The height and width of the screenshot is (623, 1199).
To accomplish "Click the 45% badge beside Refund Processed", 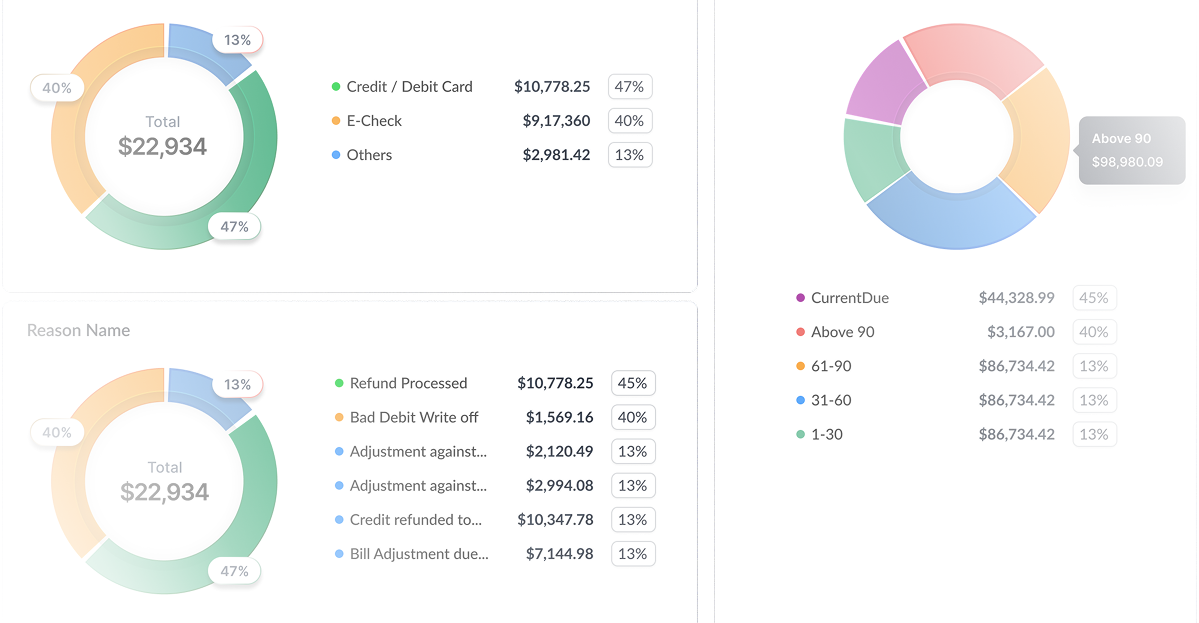I will (632, 383).
